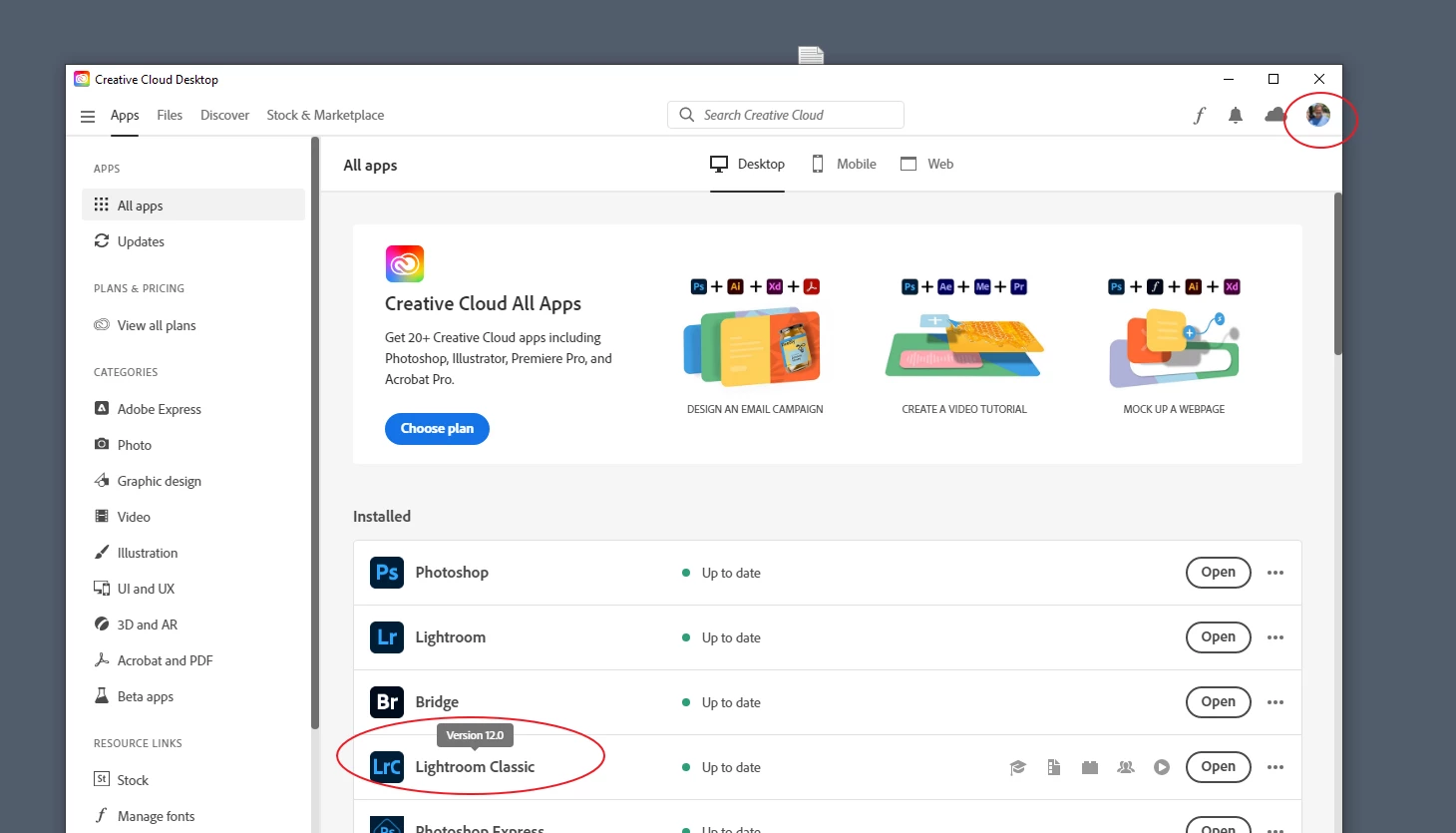
Task: Click the Lightroom Classic app name
Action: [475, 767]
